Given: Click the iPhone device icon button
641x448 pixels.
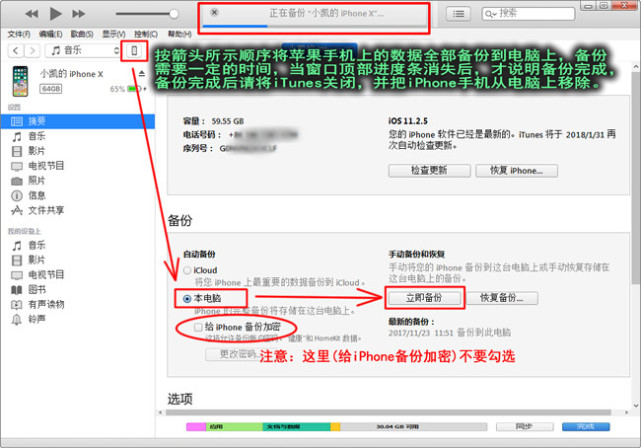Looking at the screenshot, I should (x=134, y=51).
